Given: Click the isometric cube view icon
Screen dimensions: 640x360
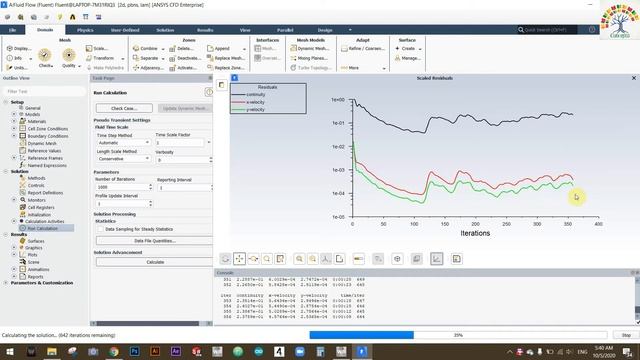Looking at the screenshot, I should (398, 259).
